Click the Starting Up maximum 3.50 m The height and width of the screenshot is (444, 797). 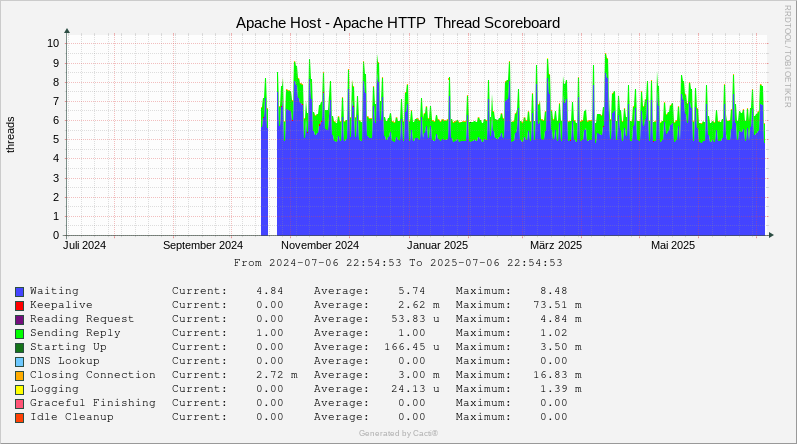tap(561, 347)
